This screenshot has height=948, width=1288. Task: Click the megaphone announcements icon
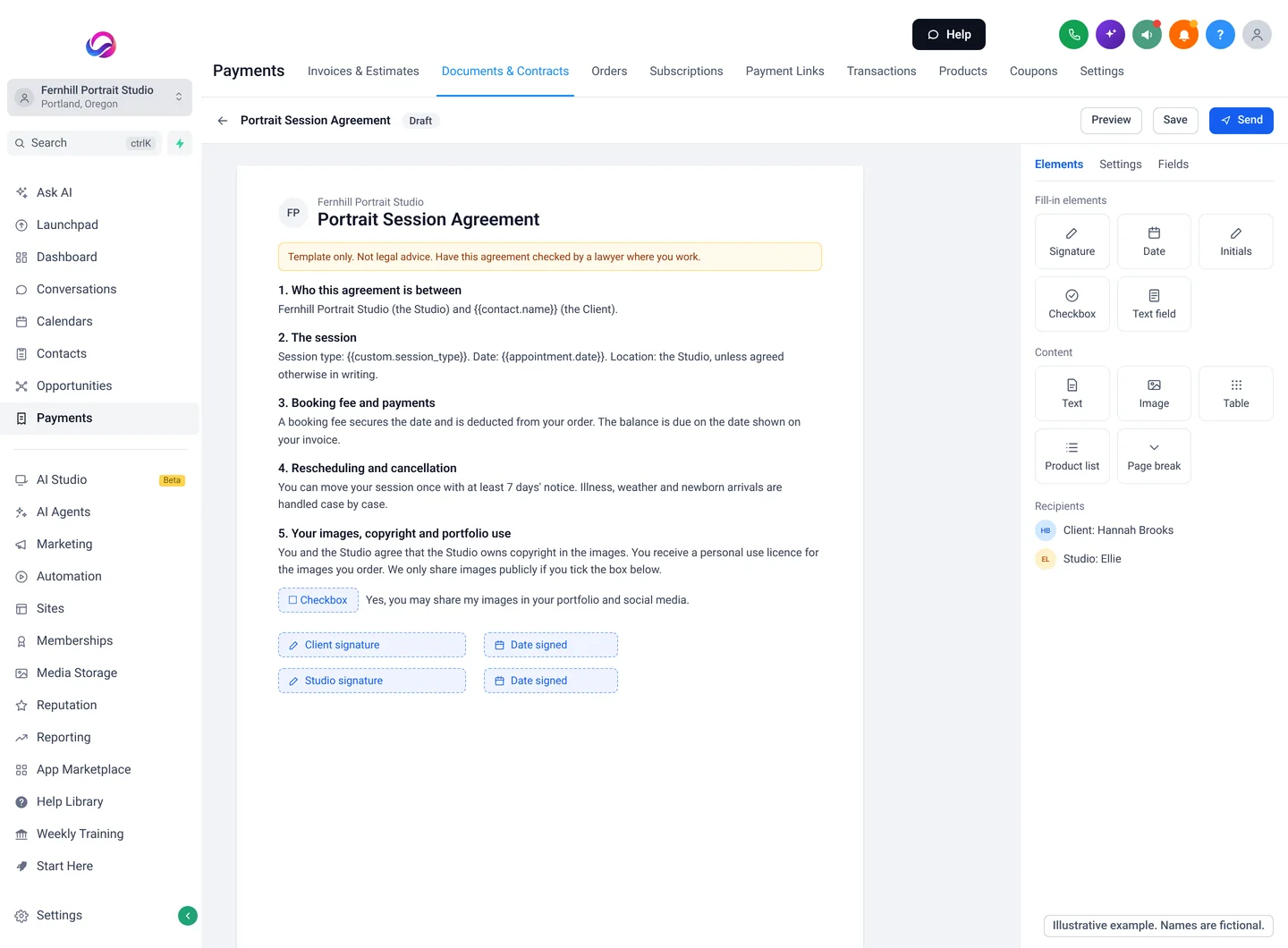[1147, 35]
